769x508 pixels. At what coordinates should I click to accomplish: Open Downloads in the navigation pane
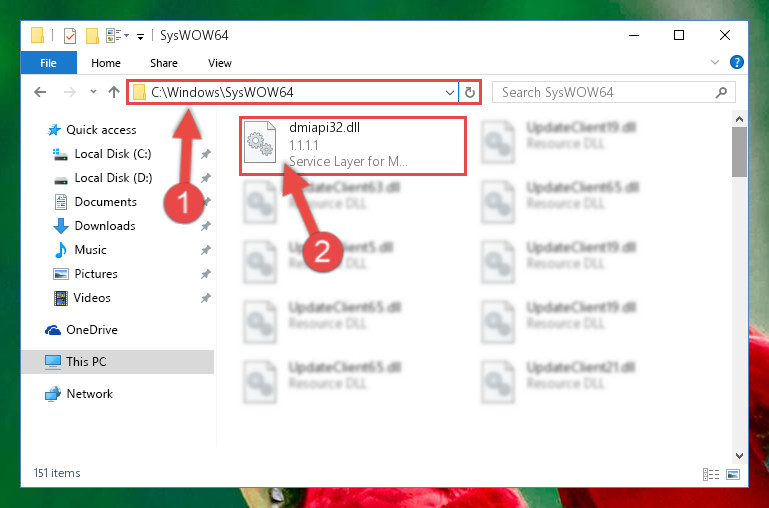pos(94,226)
